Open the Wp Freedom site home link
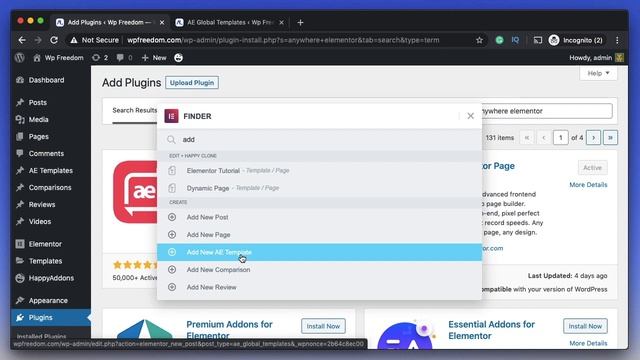640x360 pixels. click(58, 58)
